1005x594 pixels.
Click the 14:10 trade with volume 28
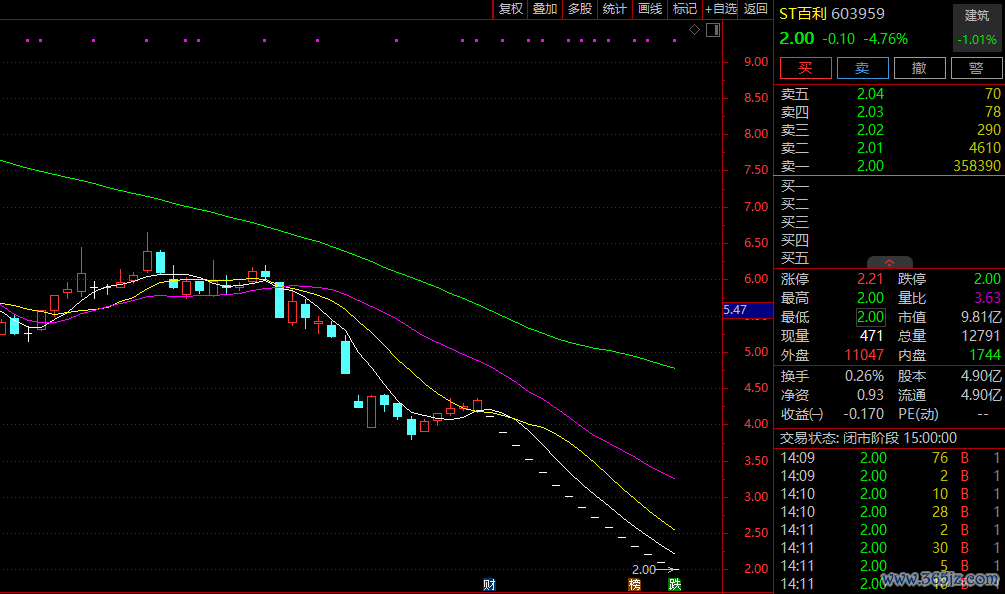[890, 512]
